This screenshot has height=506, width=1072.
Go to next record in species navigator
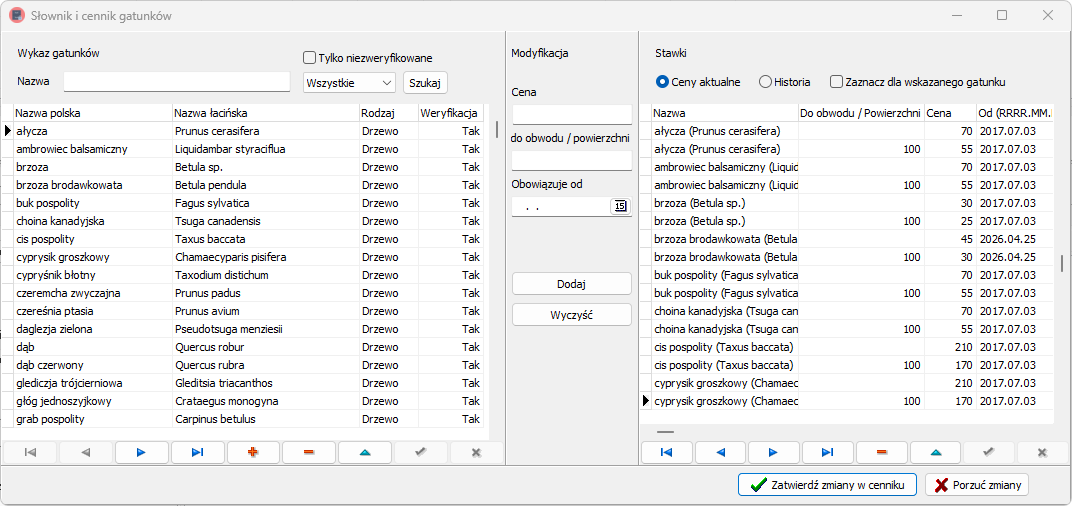[142, 452]
